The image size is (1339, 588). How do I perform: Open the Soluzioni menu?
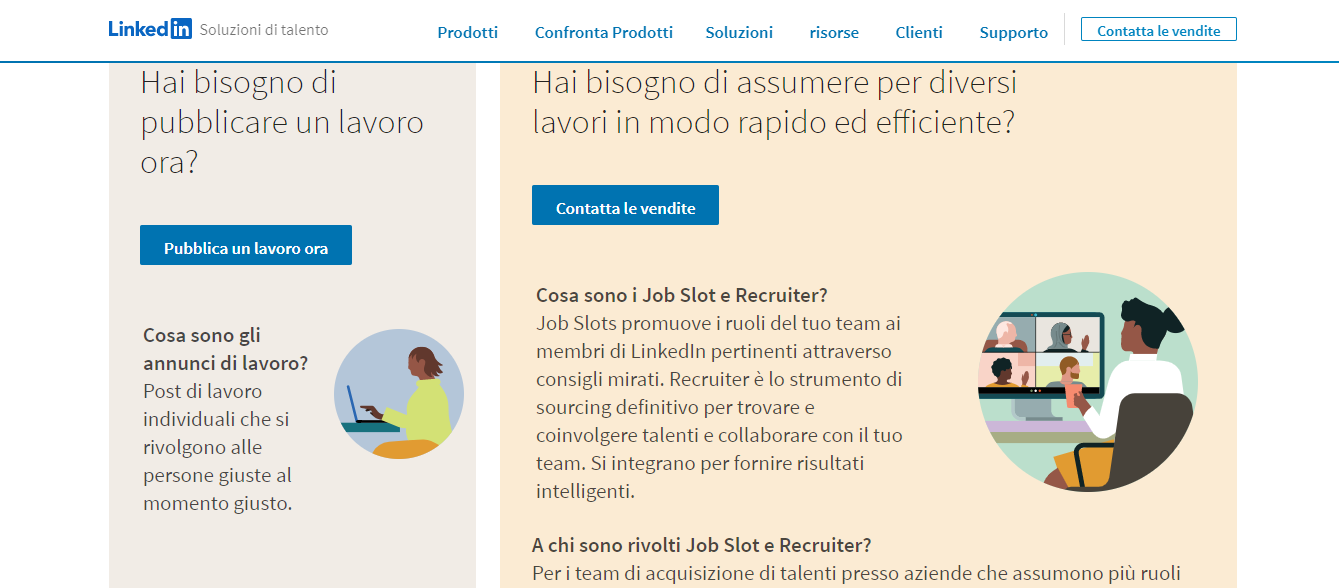pos(739,32)
